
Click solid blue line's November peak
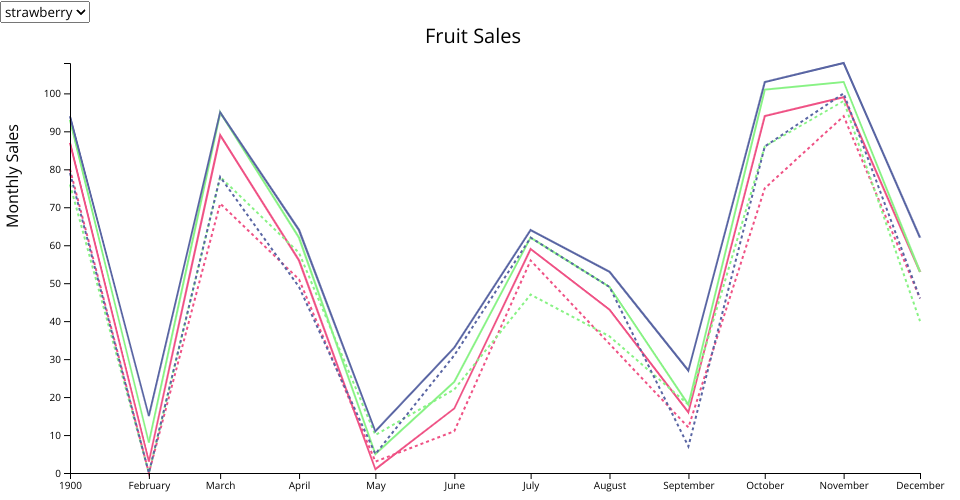click(843, 63)
